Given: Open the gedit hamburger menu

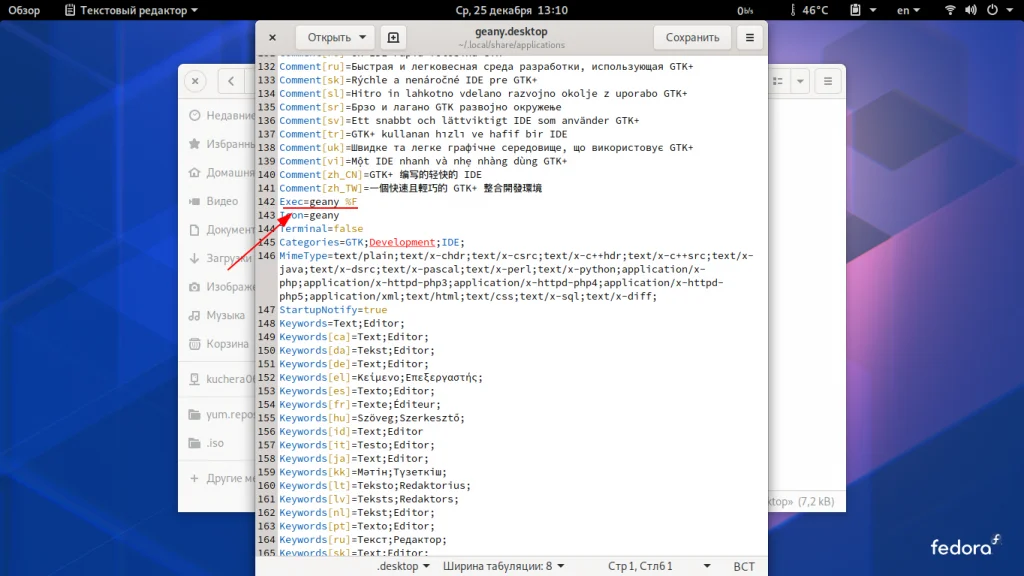Looking at the screenshot, I should pyautogui.click(x=750, y=37).
